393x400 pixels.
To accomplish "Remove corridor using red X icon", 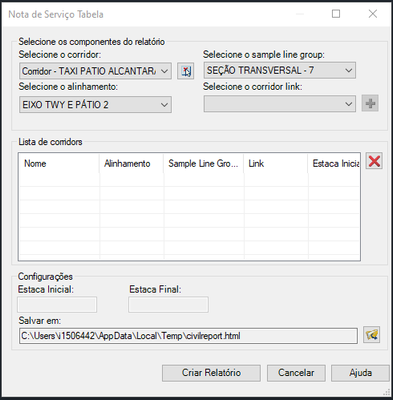I will (x=374, y=161).
